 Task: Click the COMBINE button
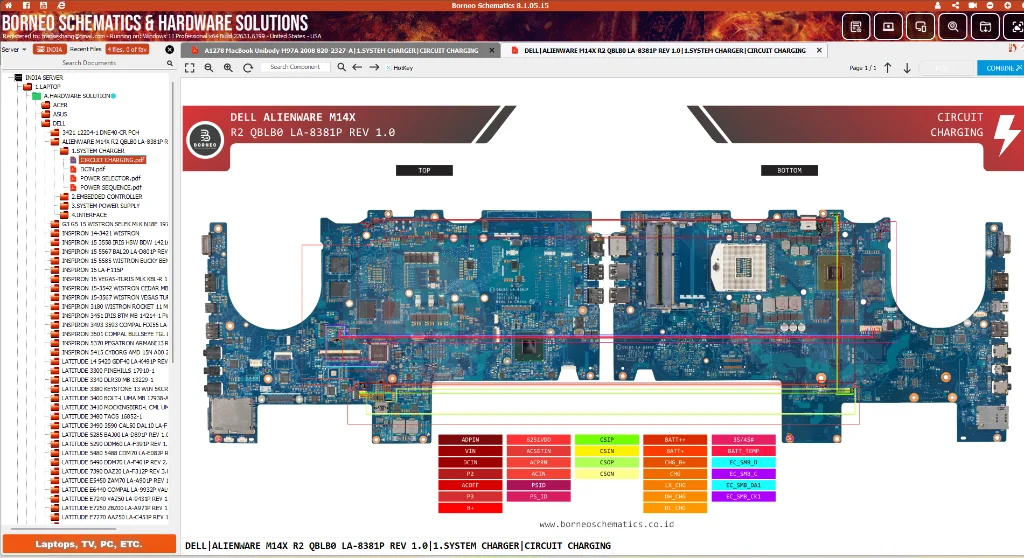1000,68
